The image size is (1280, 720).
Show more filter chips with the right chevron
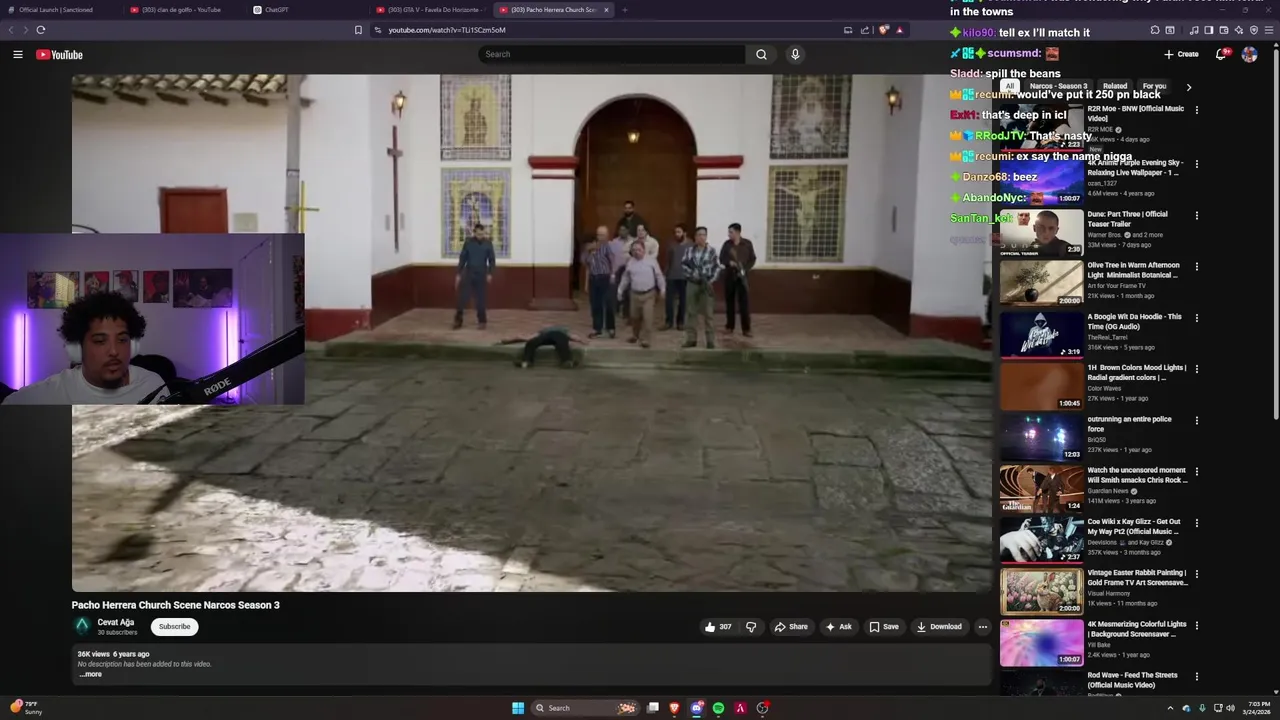click(1188, 87)
